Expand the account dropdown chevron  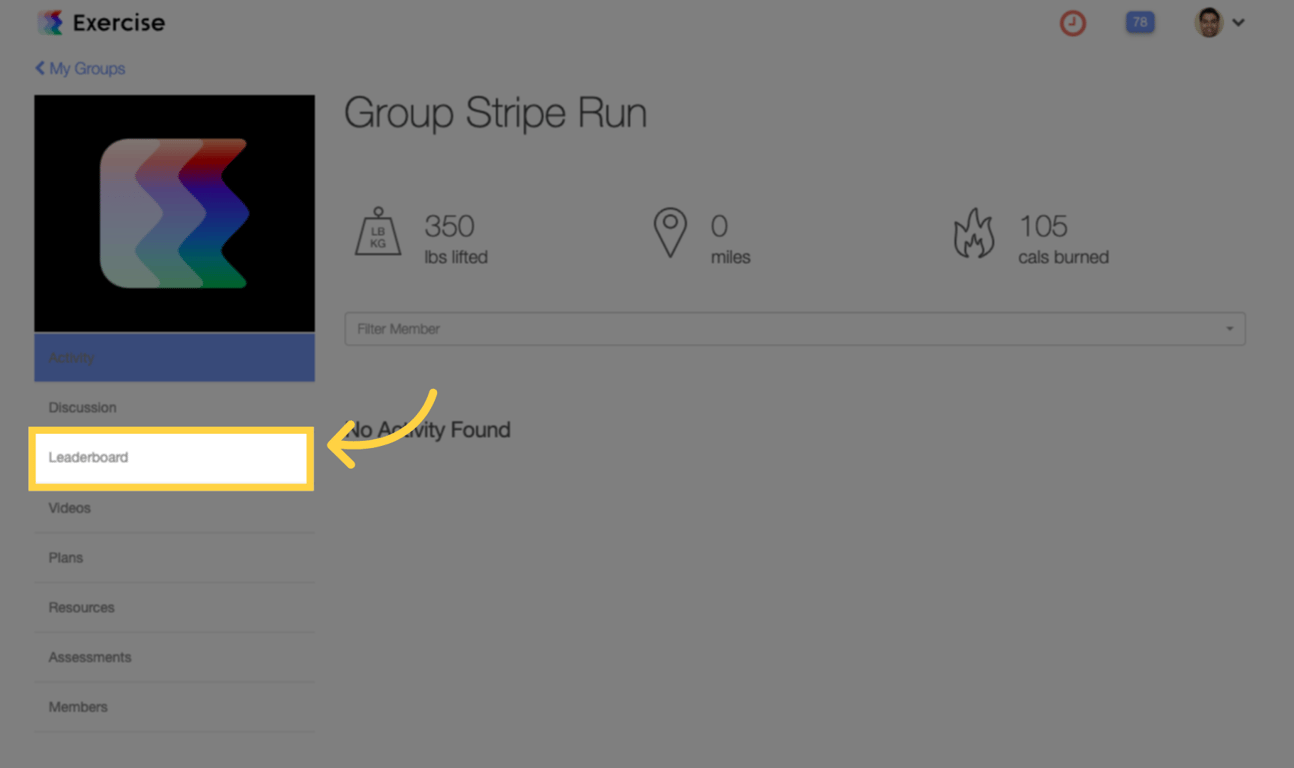[x=1238, y=22]
